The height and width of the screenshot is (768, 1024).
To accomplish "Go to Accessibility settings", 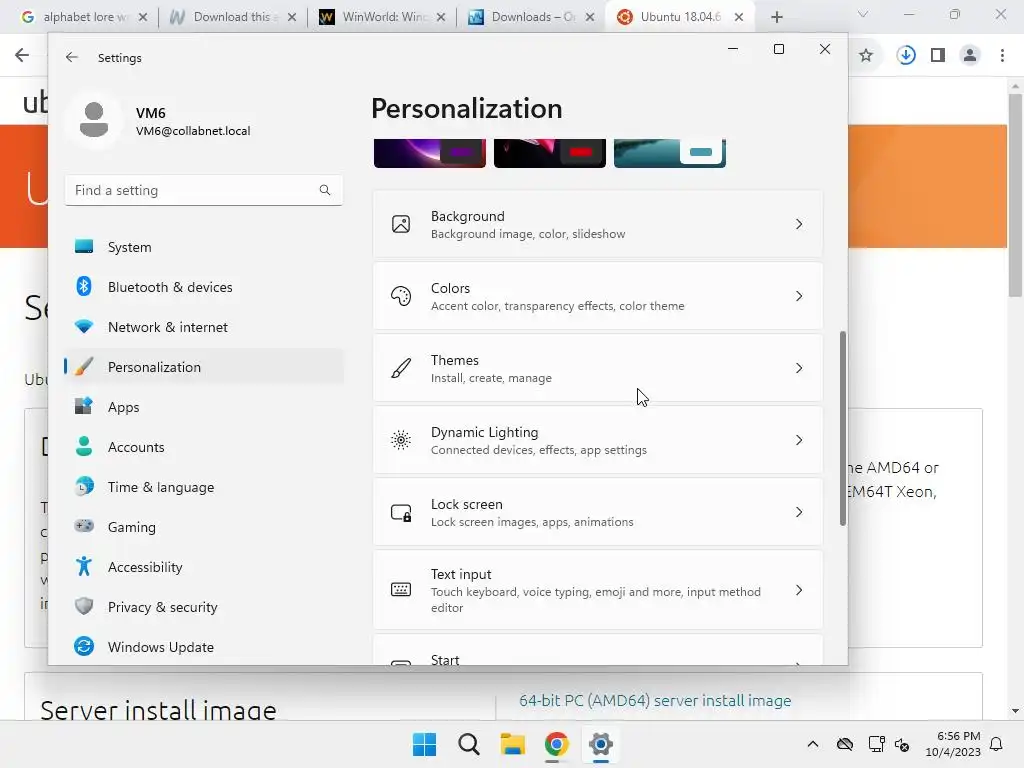I will coord(204,567).
